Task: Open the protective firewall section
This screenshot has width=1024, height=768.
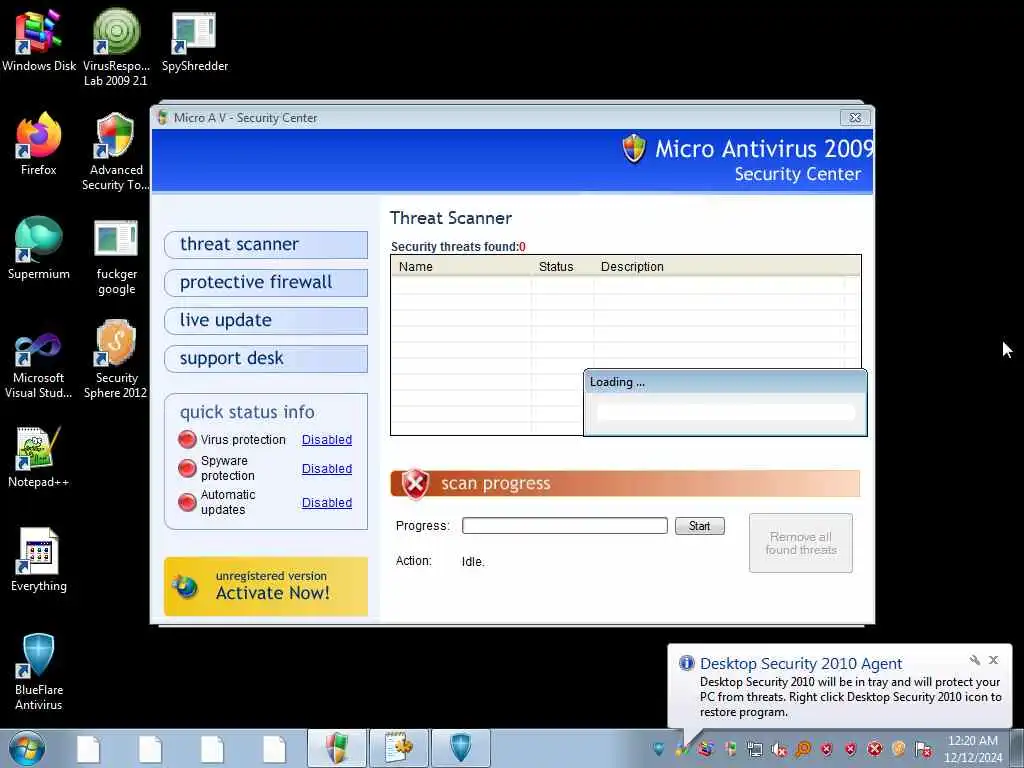Action: pos(266,283)
